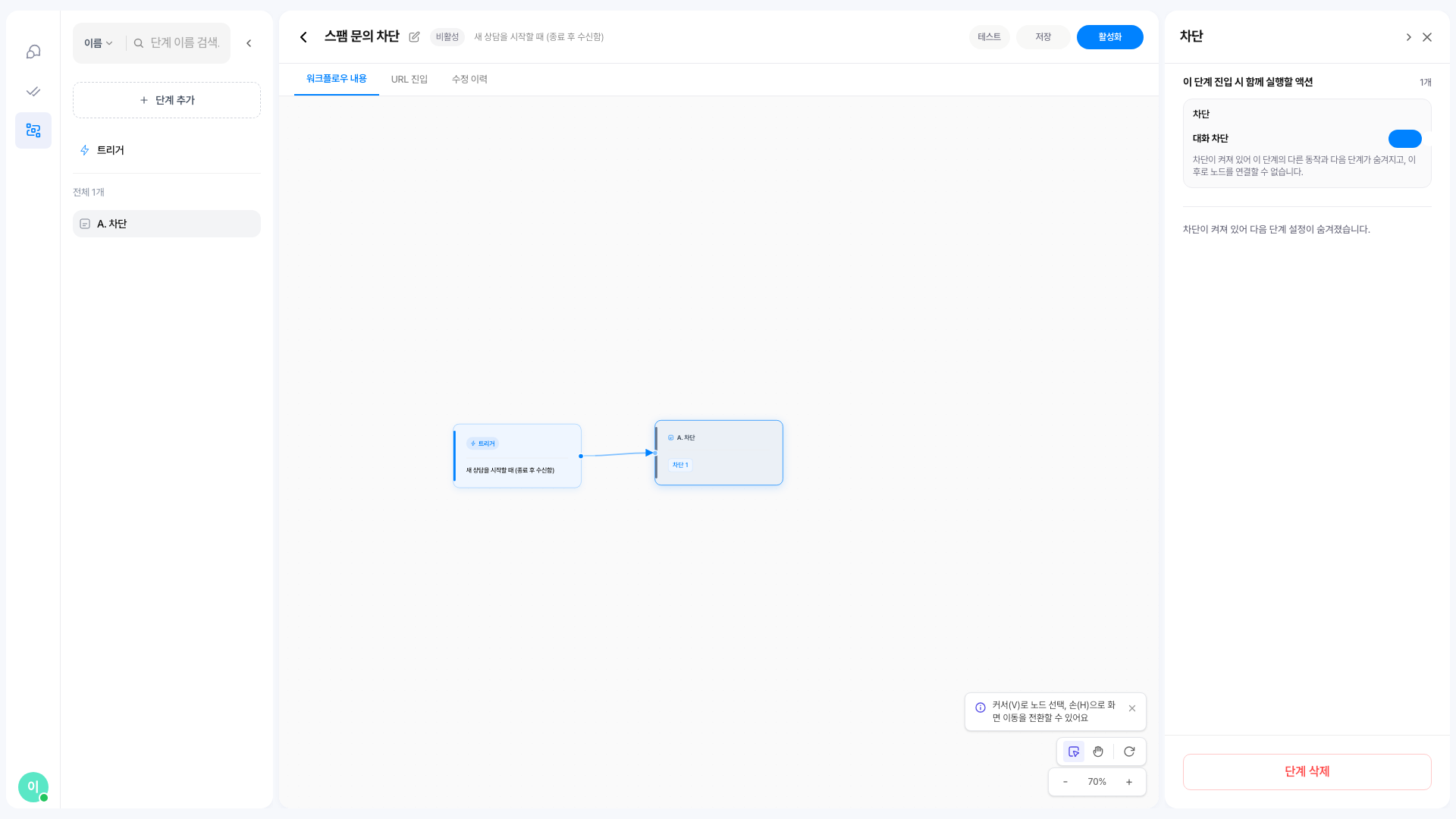Click the user avatar at bottom left
This screenshot has width=1456, height=819.
point(33,787)
